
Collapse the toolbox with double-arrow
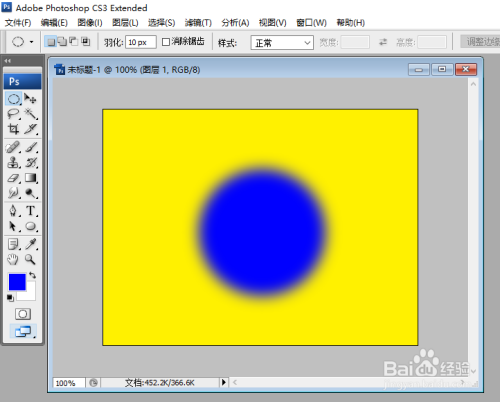click(8, 61)
